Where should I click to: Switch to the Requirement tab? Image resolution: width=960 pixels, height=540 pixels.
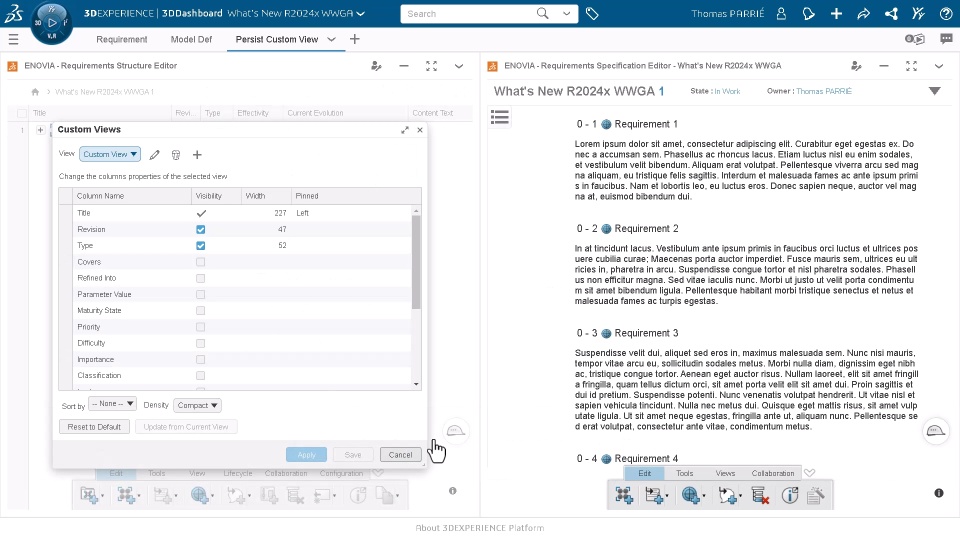tap(122, 39)
